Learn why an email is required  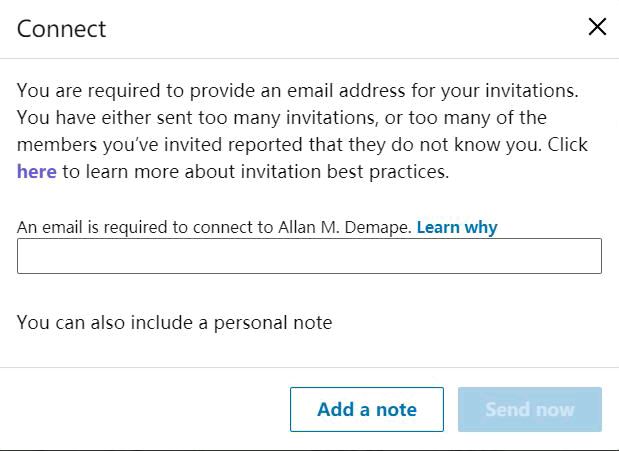pyautogui.click(x=457, y=227)
